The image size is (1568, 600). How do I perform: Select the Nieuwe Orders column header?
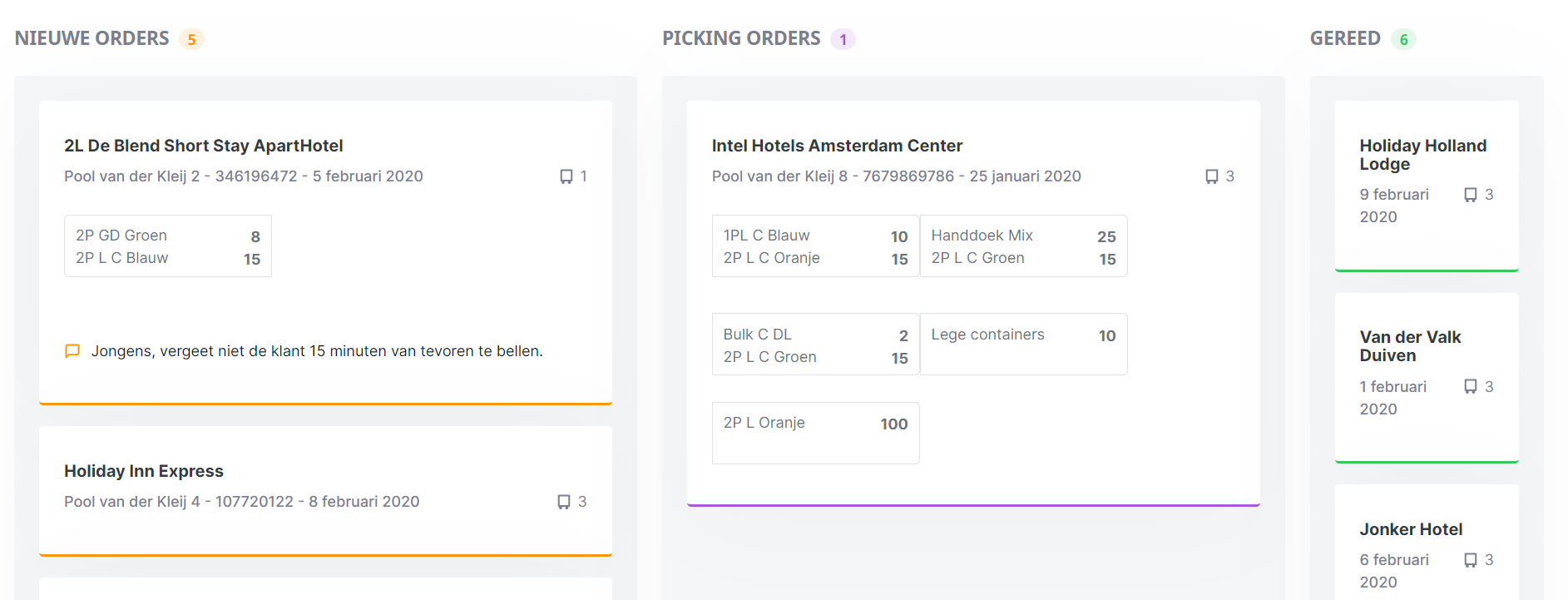click(x=92, y=38)
